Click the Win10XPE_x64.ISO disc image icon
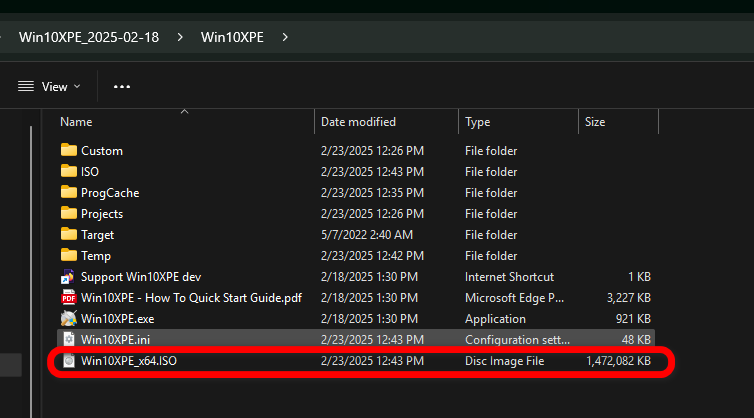This screenshot has height=418, width=754. (69, 361)
